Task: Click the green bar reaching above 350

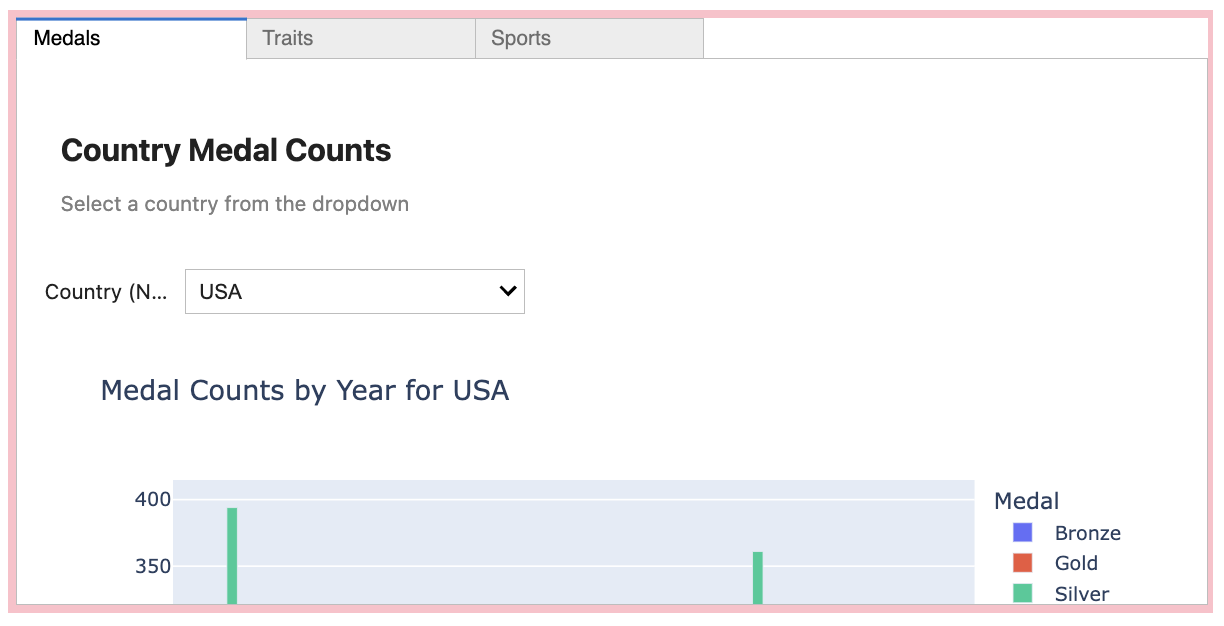Action: pos(758,578)
